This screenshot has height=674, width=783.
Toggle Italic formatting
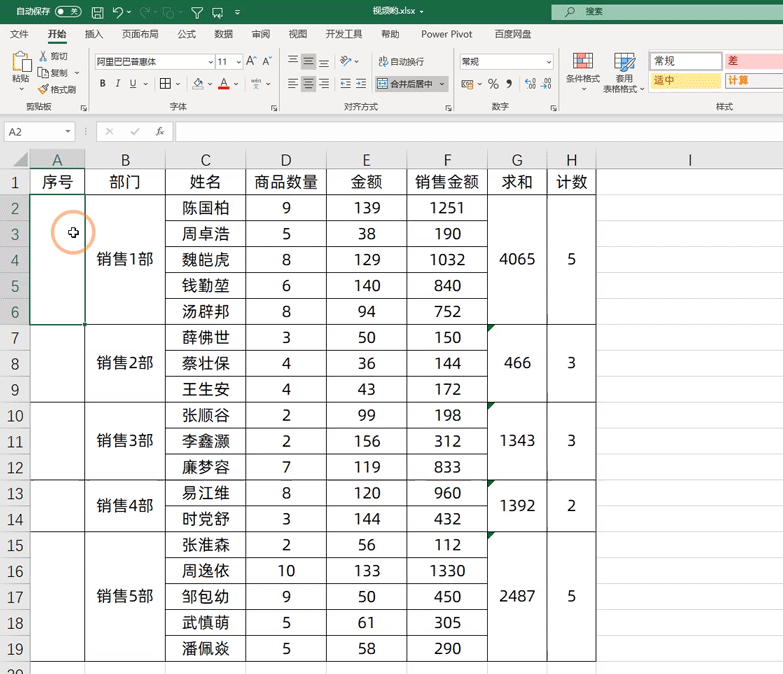click(x=118, y=83)
